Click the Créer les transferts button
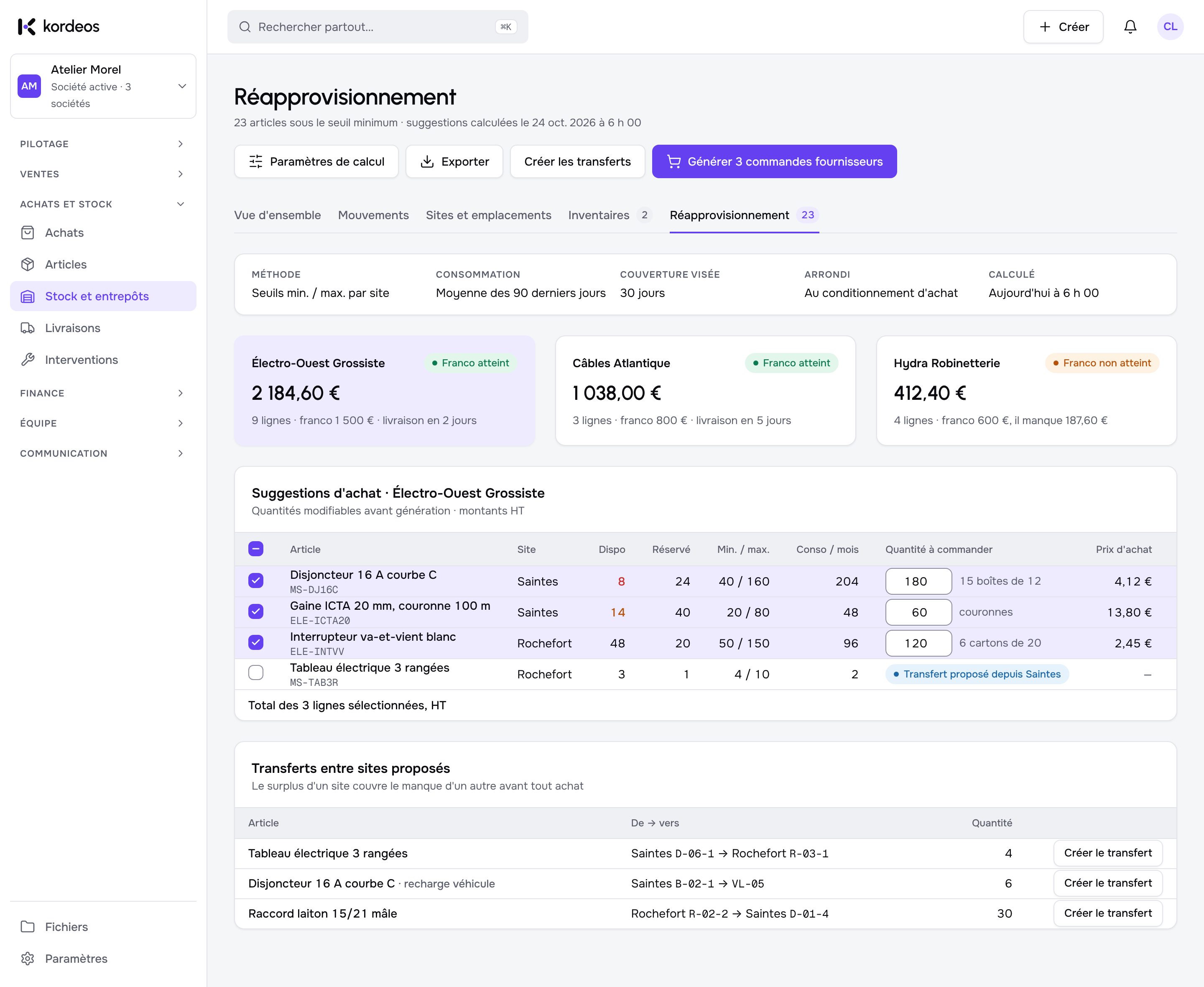 click(x=577, y=161)
